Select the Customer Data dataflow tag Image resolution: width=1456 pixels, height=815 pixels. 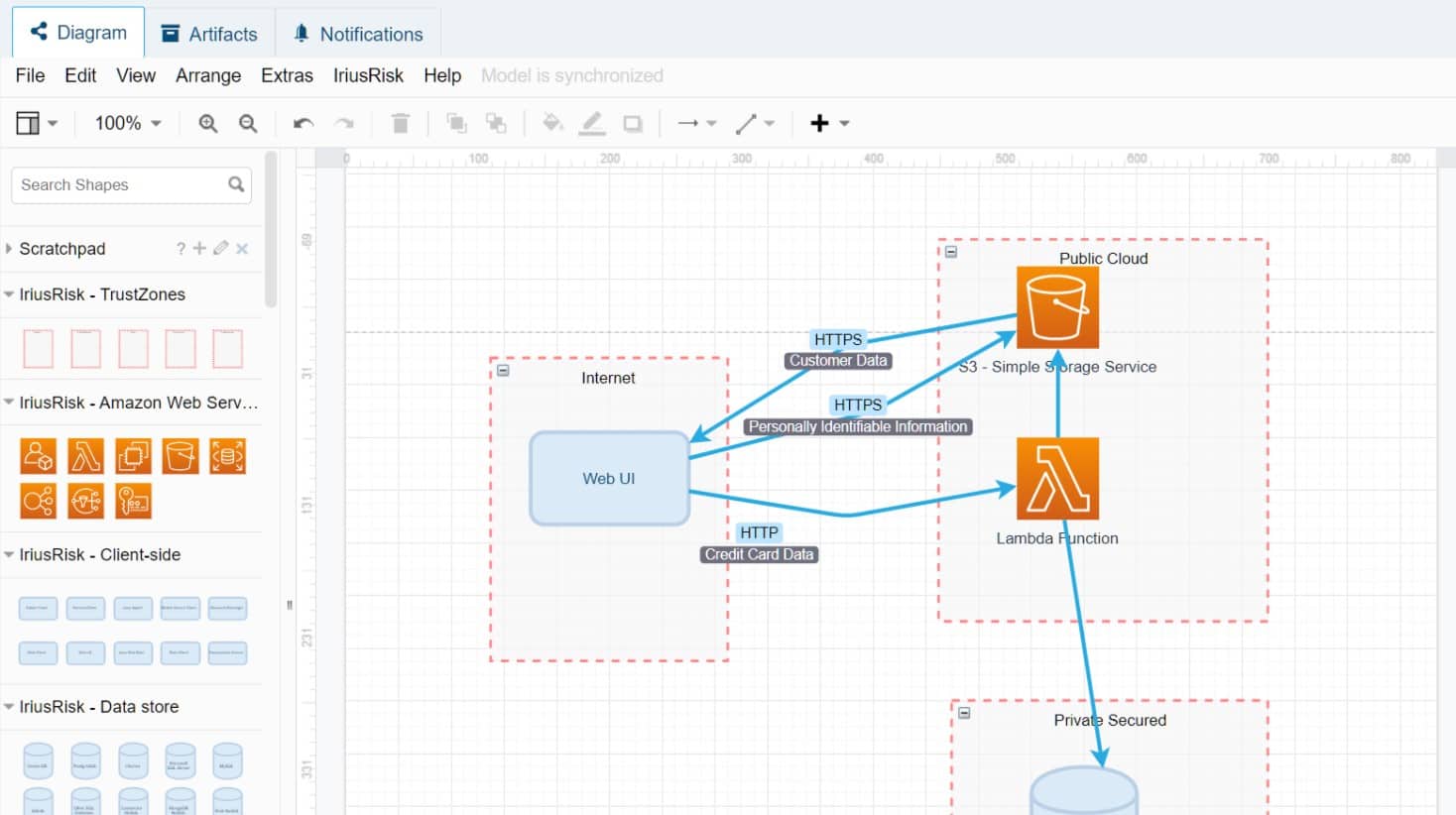pos(838,361)
